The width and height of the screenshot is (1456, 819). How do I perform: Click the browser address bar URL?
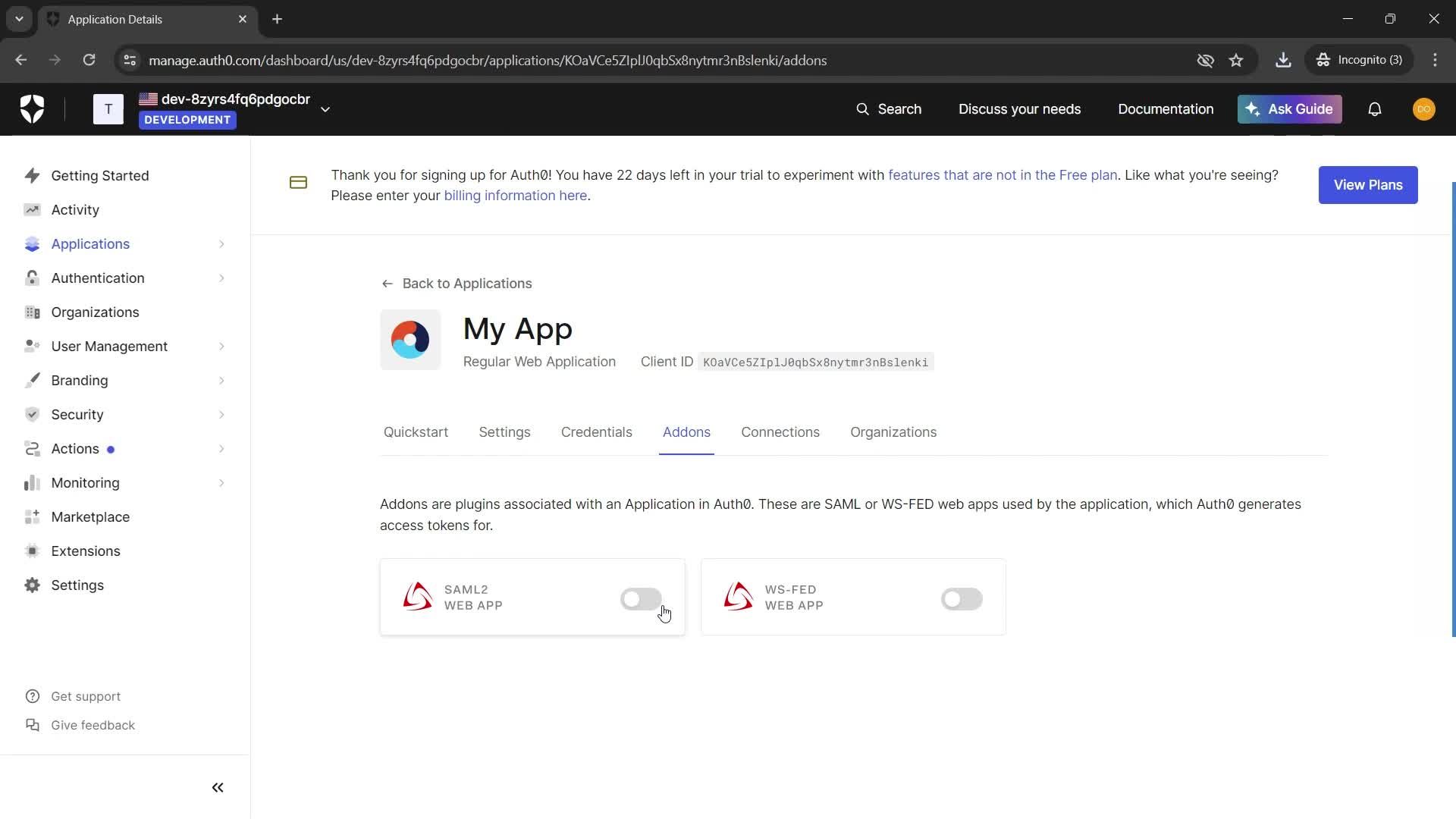pyautogui.click(x=488, y=60)
